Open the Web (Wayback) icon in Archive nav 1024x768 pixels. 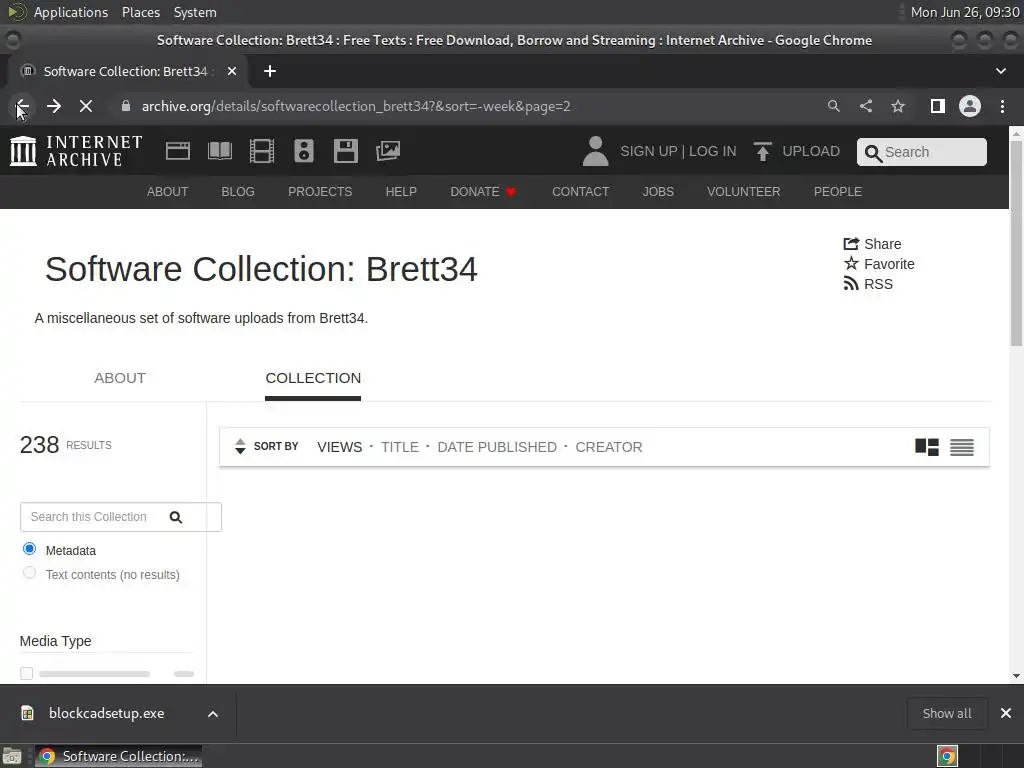click(178, 151)
